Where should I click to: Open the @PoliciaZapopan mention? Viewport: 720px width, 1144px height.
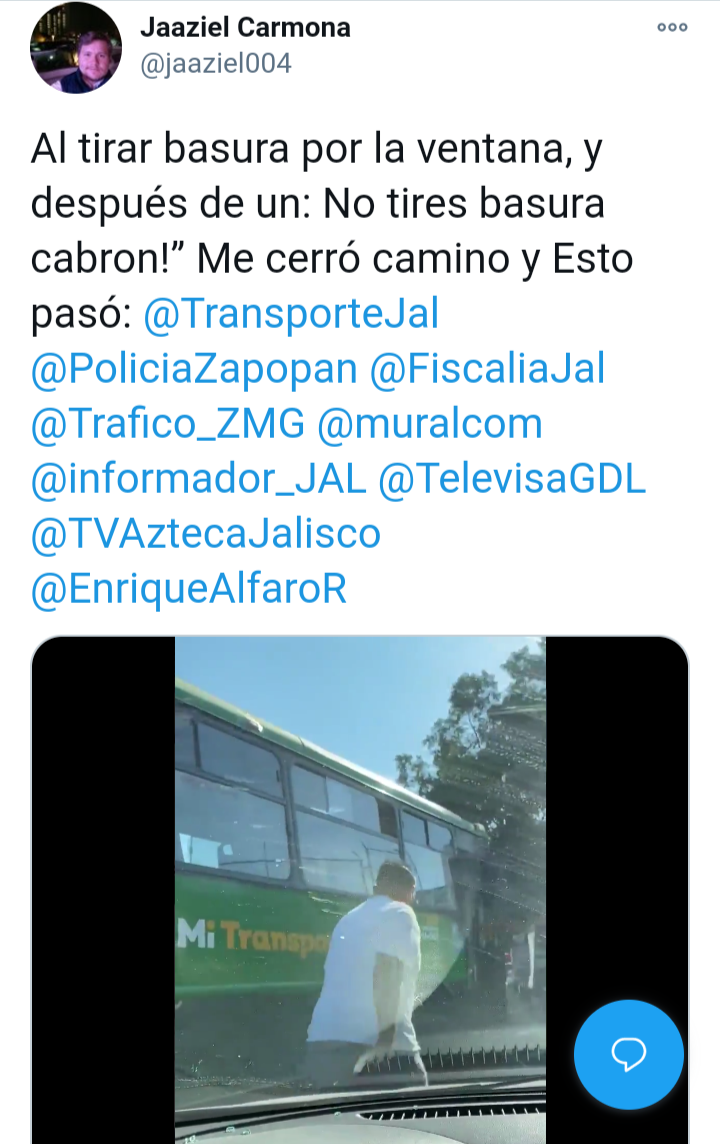pyautogui.click(x=194, y=368)
